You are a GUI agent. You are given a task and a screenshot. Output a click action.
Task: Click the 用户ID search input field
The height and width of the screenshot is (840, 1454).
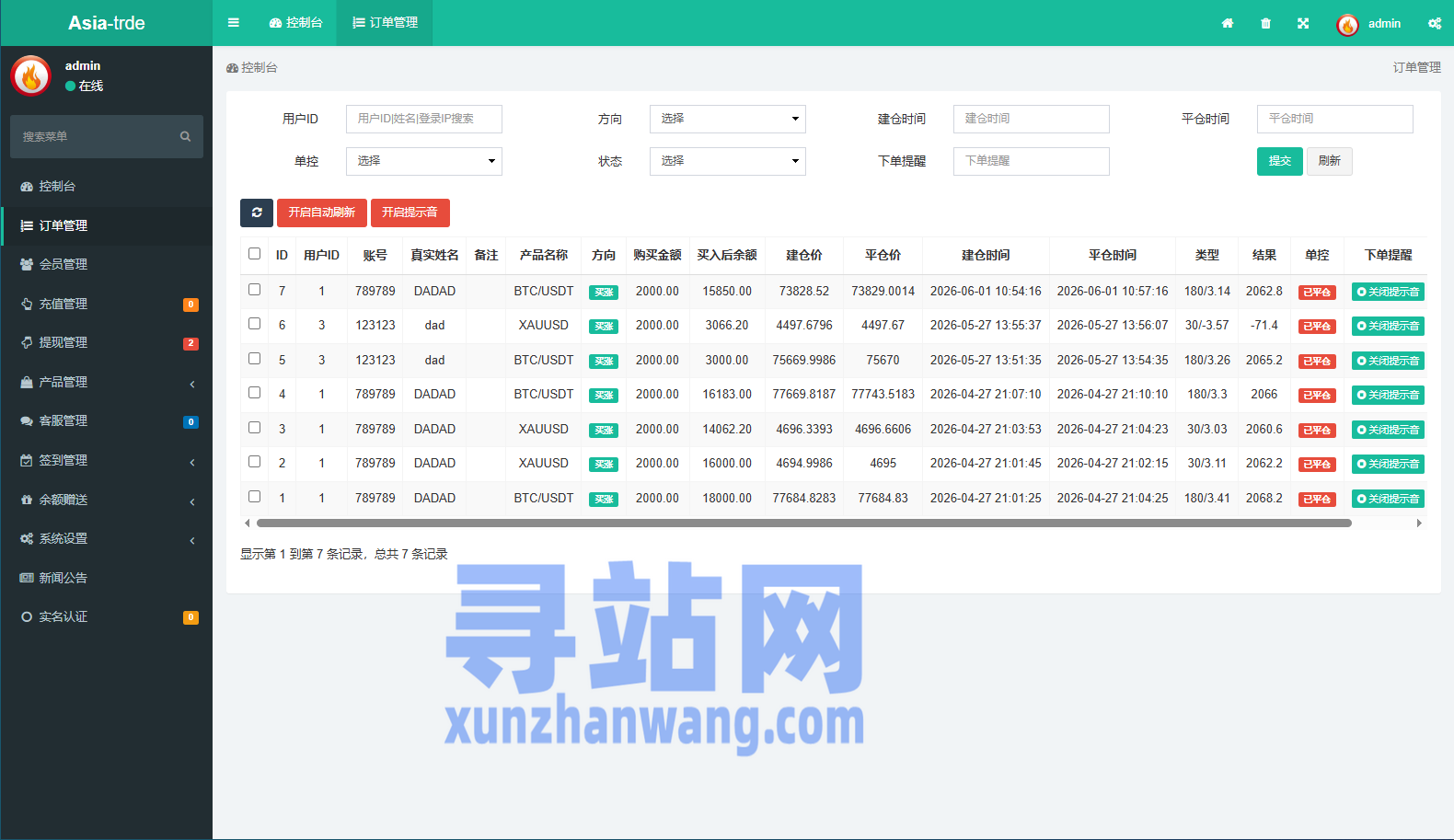424,119
